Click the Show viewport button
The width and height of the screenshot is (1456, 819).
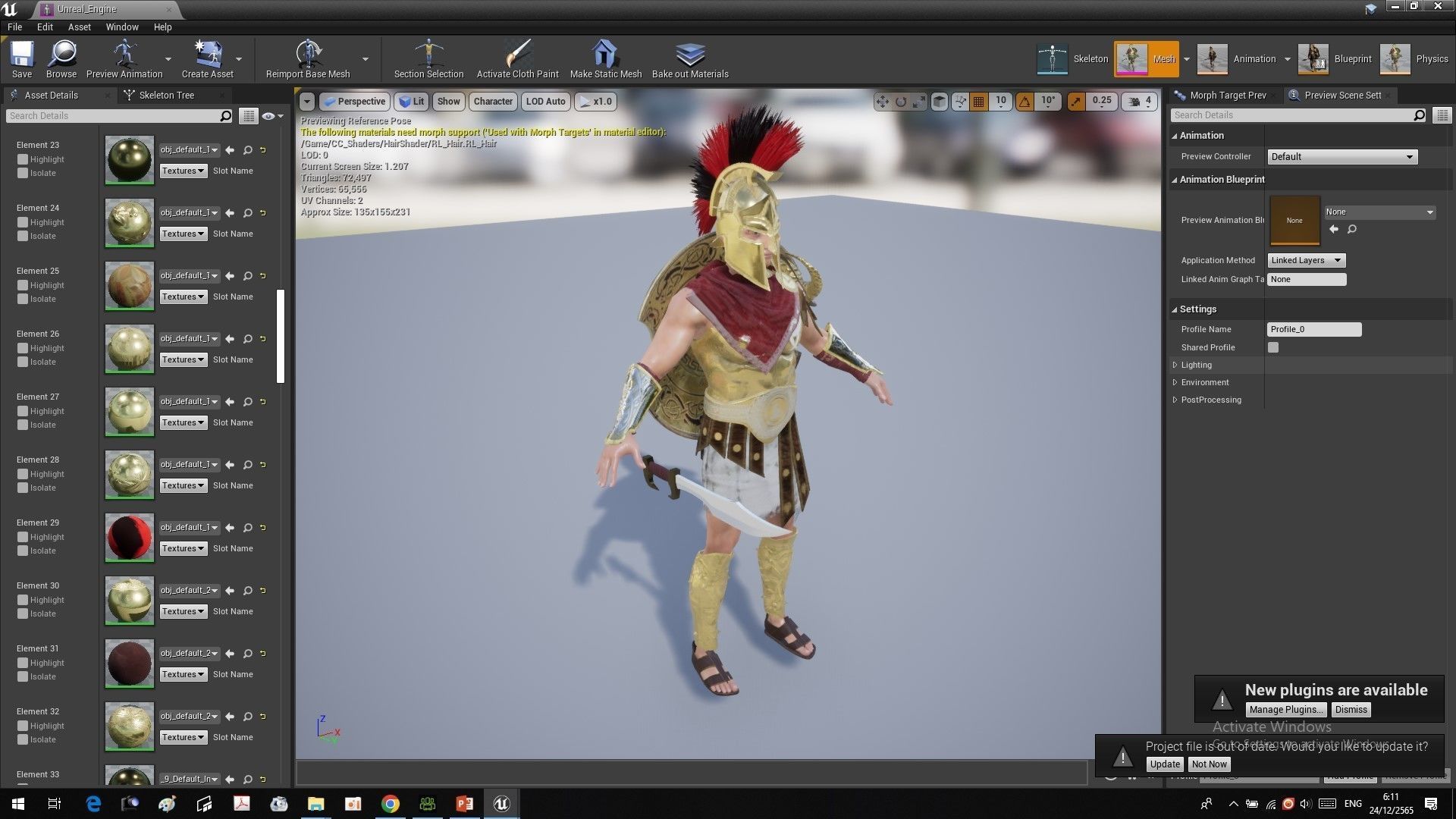(448, 102)
